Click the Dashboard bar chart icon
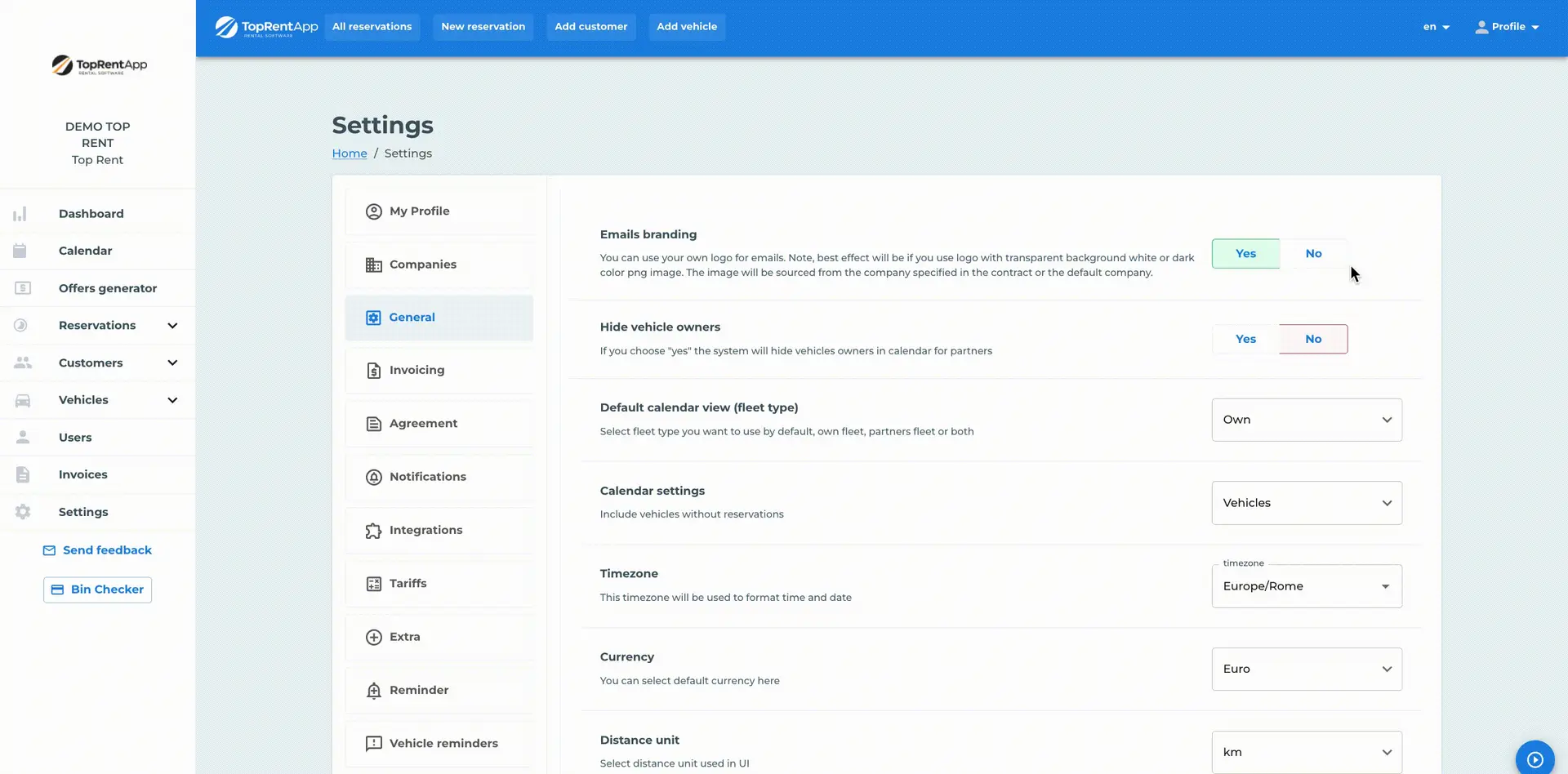The width and height of the screenshot is (1568, 774). click(x=20, y=214)
